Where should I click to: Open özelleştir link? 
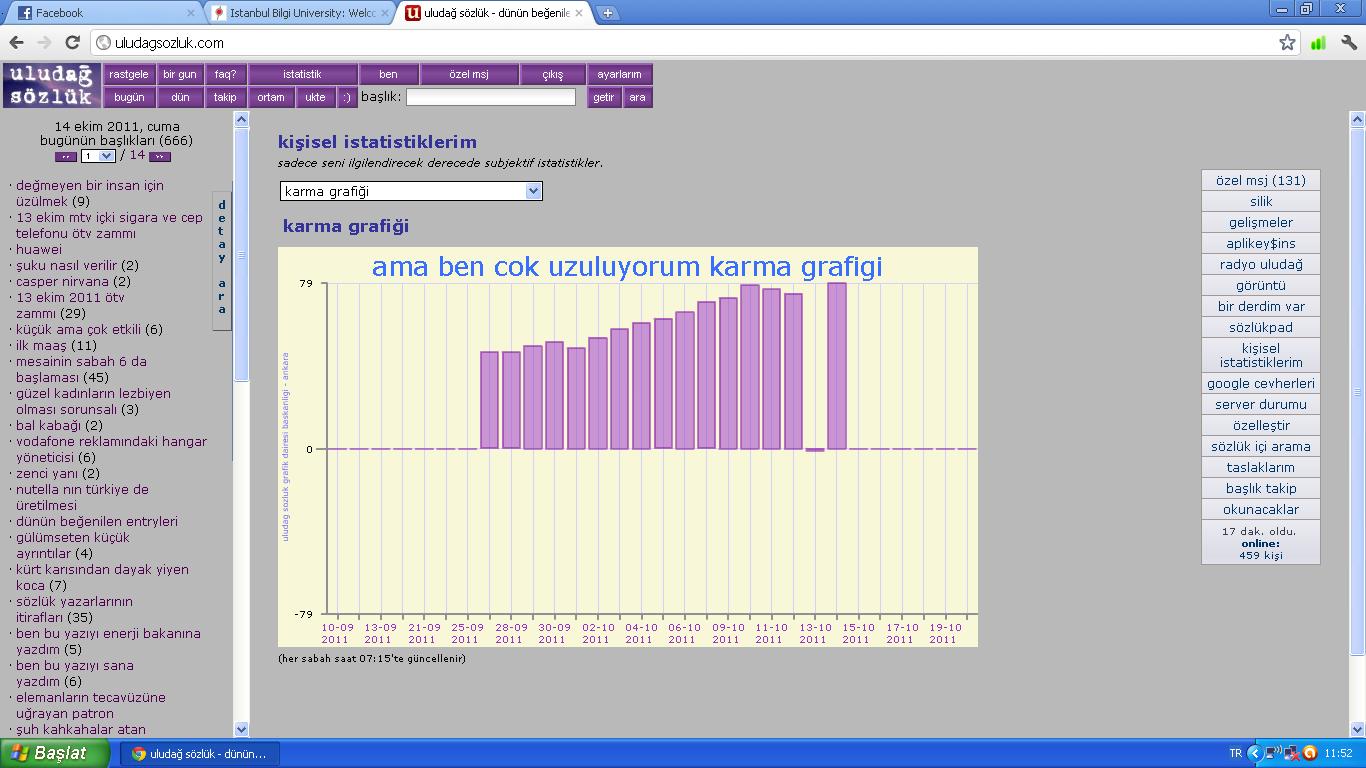1261,425
